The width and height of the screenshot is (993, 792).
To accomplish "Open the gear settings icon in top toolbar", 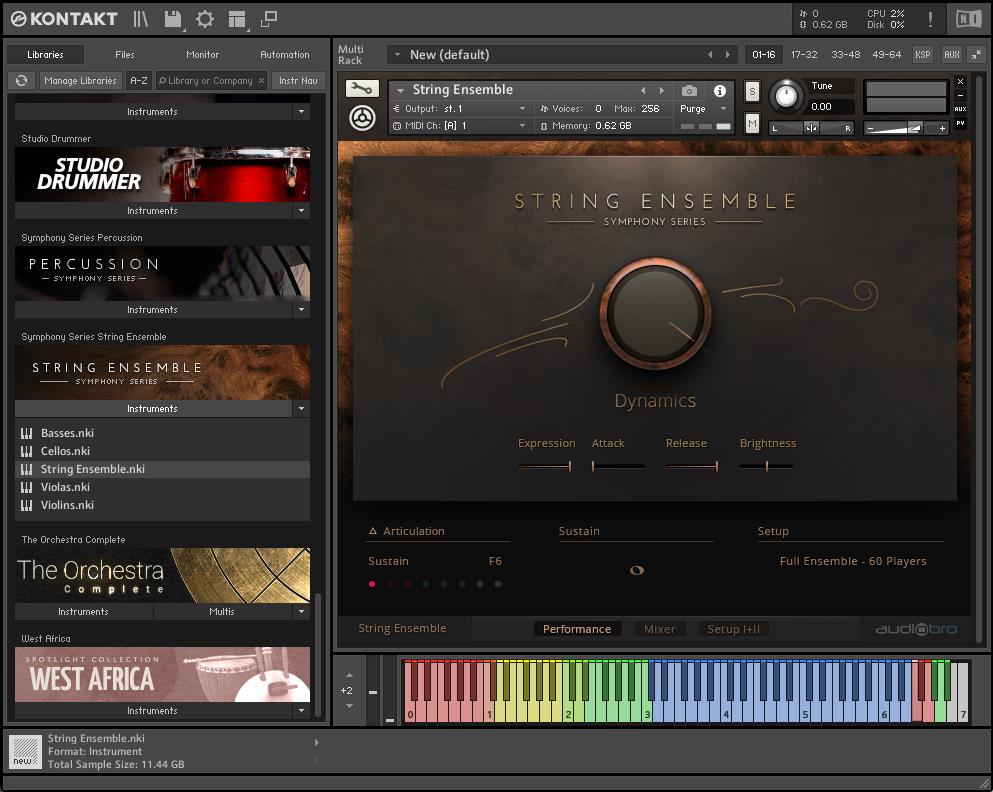I will (205, 19).
